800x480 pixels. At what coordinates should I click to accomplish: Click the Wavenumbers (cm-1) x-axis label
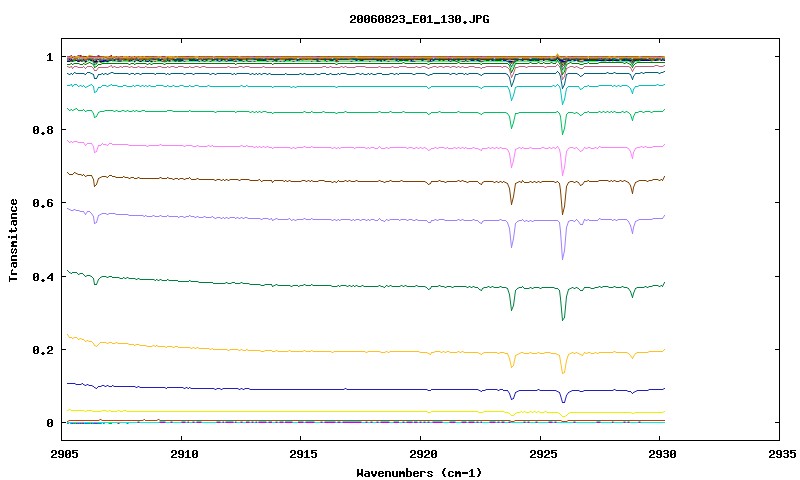419,473
